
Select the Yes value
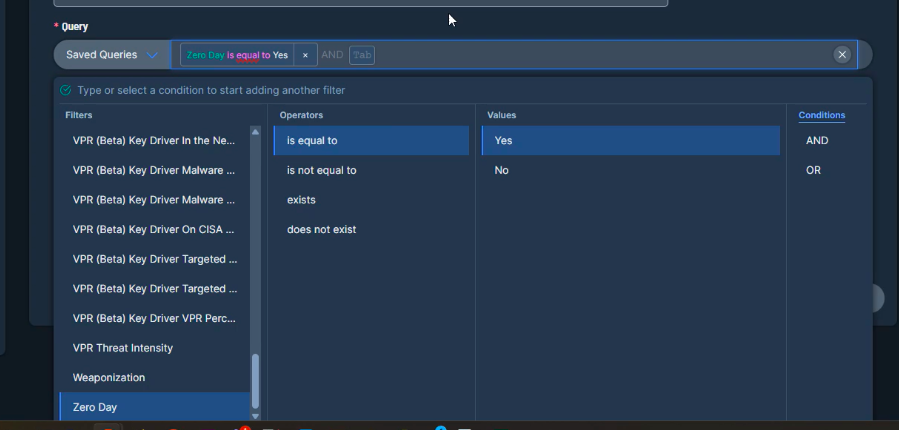point(503,141)
